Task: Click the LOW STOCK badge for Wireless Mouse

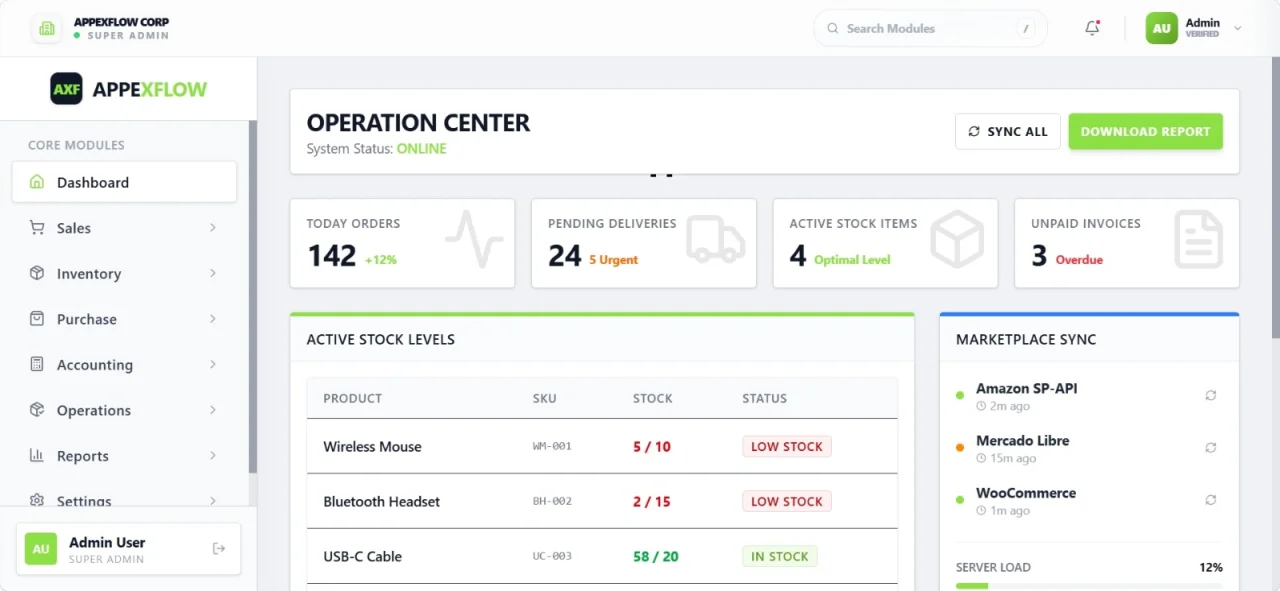Action: click(787, 446)
